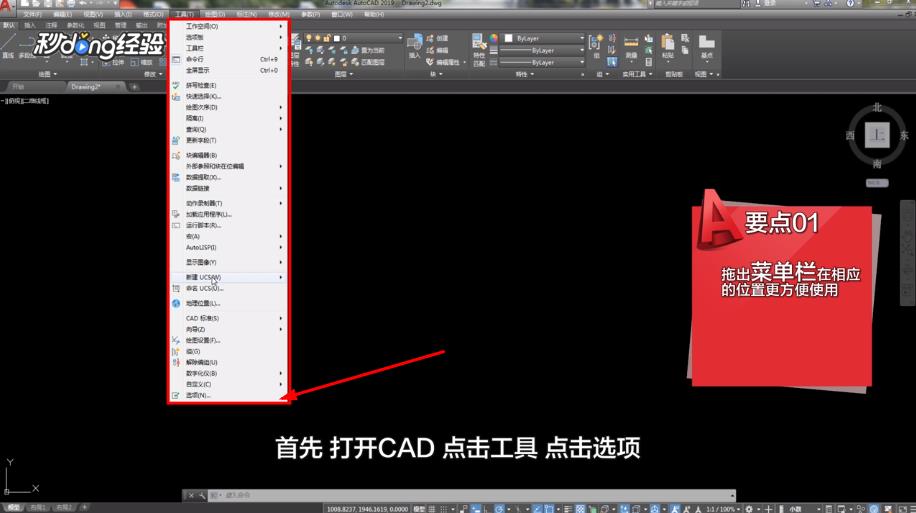
Task: Expand the 图层 panel title
Action: click(344, 74)
